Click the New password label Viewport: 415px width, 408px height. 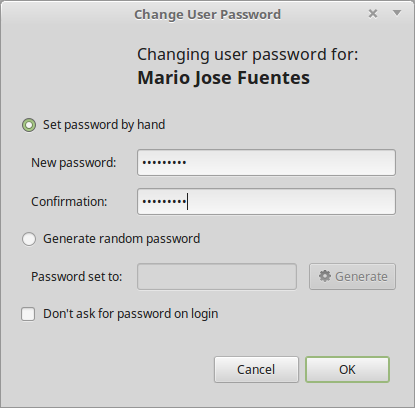point(74,163)
